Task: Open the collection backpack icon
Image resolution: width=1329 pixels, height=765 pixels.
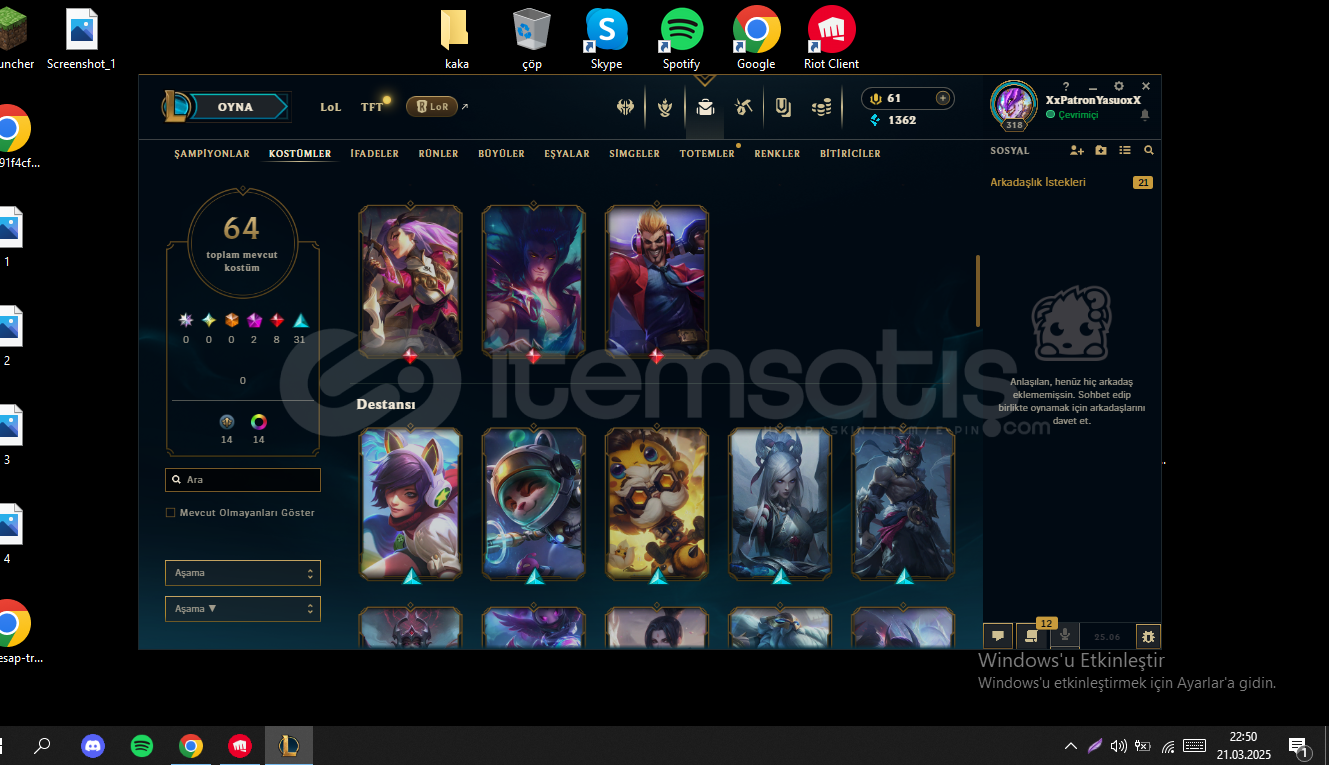Action: point(705,107)
